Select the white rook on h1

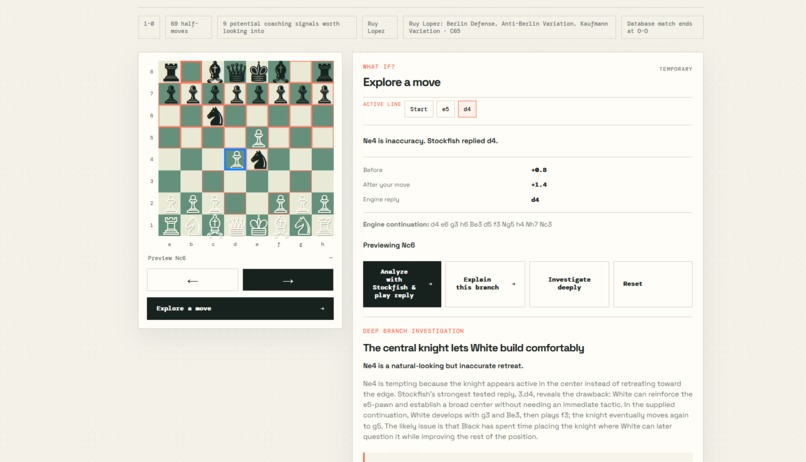323,225
